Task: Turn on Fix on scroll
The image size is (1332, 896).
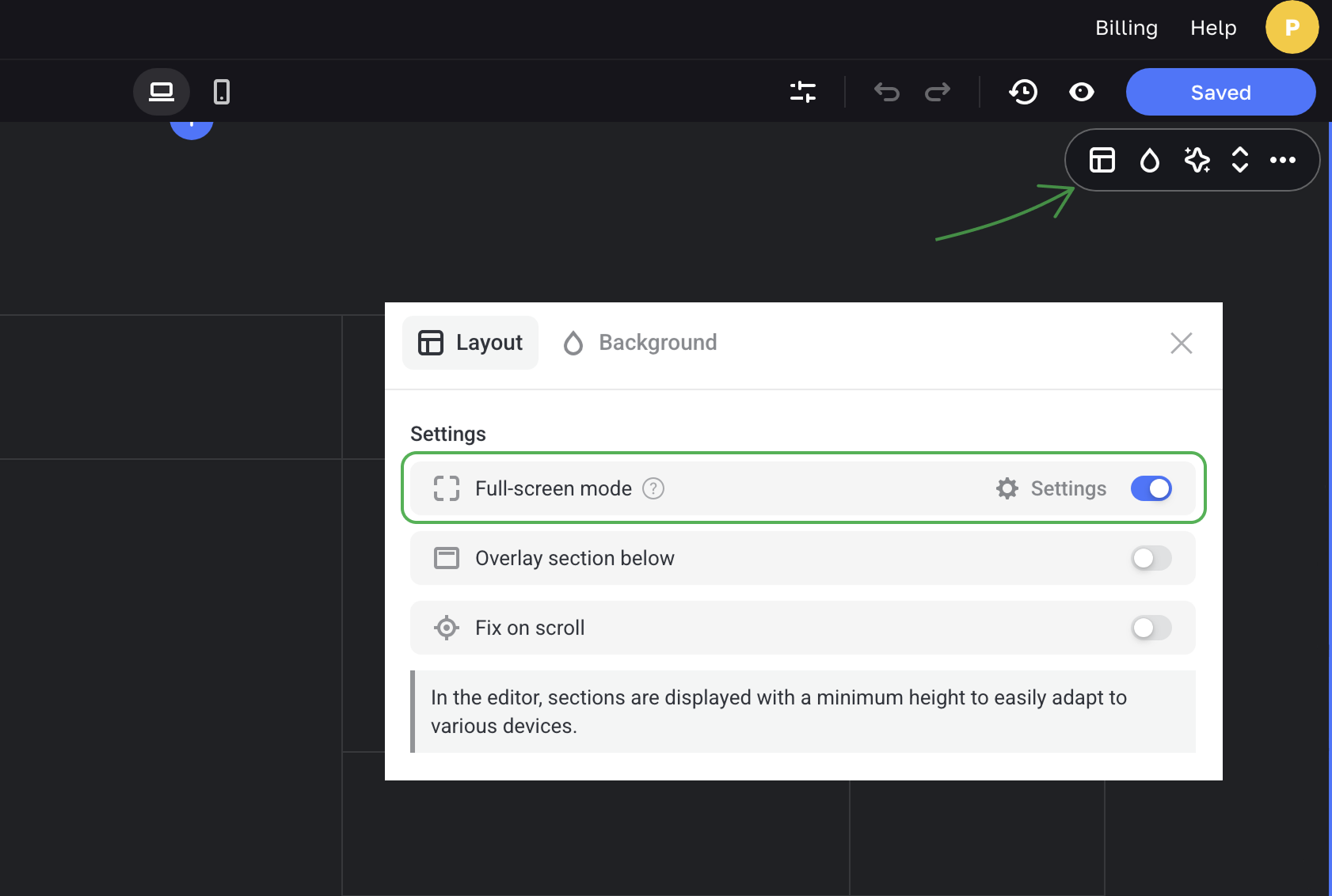Action: [1151, 628]
